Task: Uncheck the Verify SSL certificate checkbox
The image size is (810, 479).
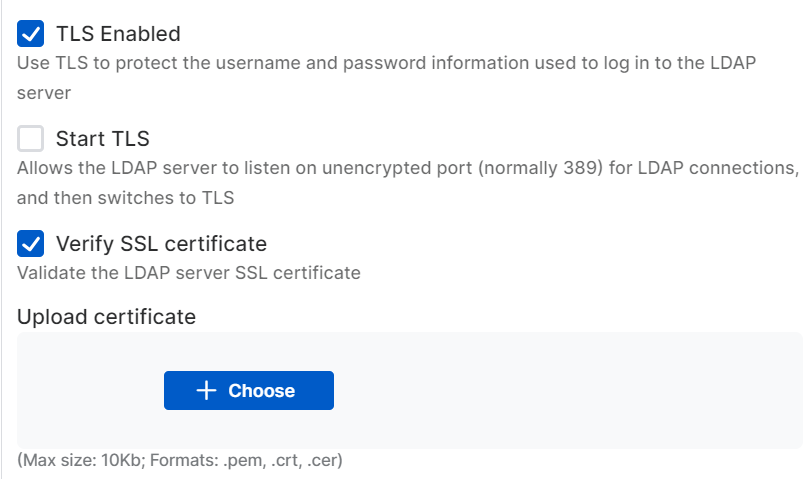Action: pos(31,243)
